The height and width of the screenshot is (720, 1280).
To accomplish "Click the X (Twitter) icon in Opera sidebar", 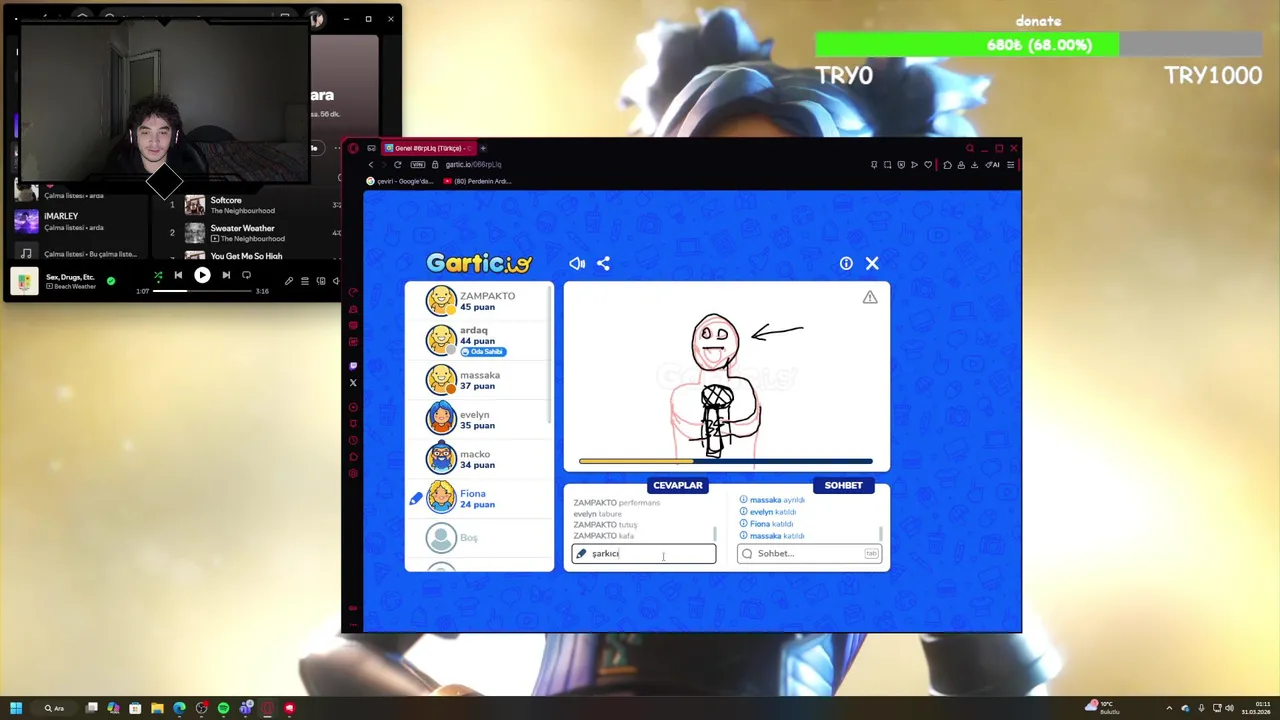I will coord(353,383).
